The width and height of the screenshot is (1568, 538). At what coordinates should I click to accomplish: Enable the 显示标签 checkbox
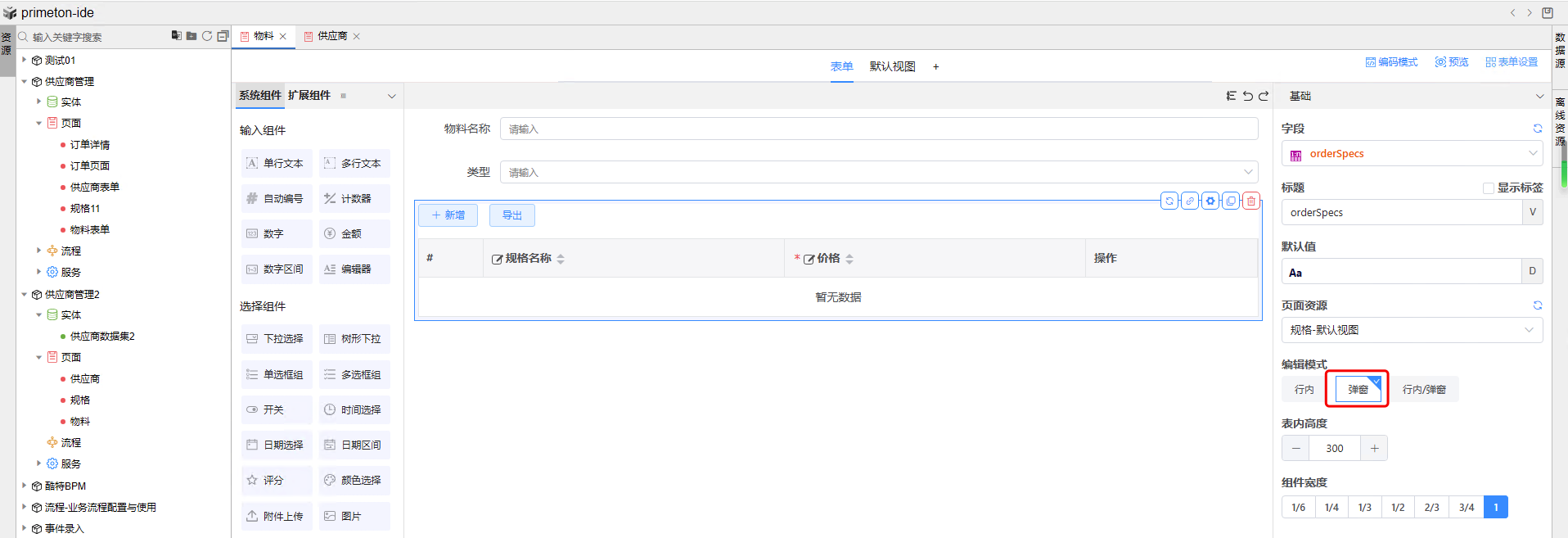tap(1488, 188)
